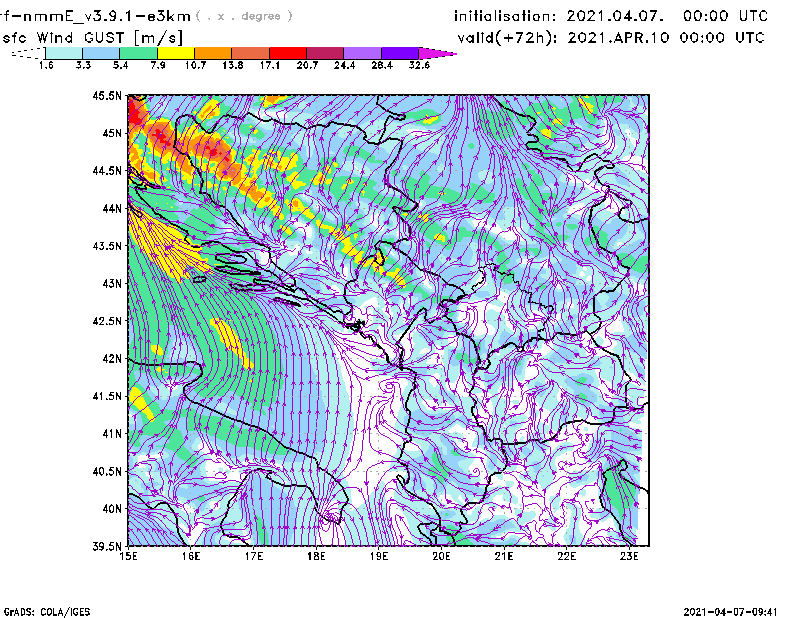Image resolution: width=800 pixels, height=618 pixels.
Task: Click the "16E" longitude label
Action: [x=191, y=556]
